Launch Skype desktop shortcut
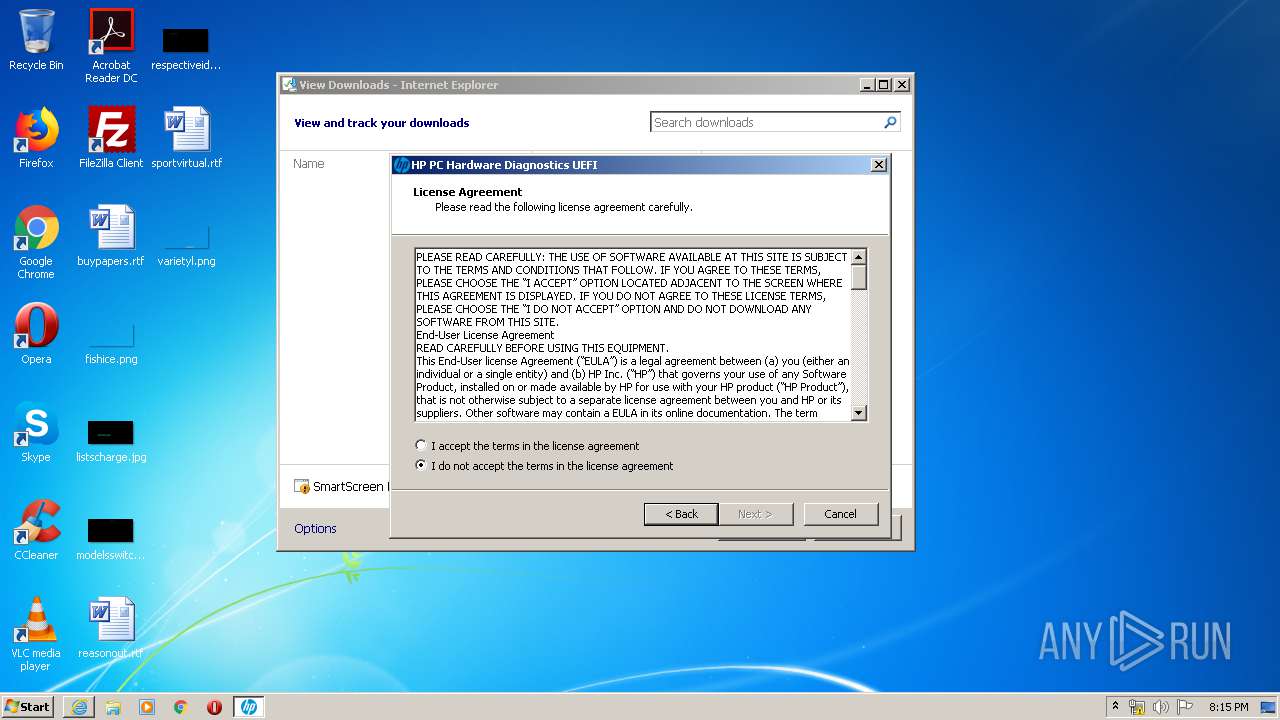Image resolution: width=1280 pixels, height=720 pixels. tap(36, 432)
